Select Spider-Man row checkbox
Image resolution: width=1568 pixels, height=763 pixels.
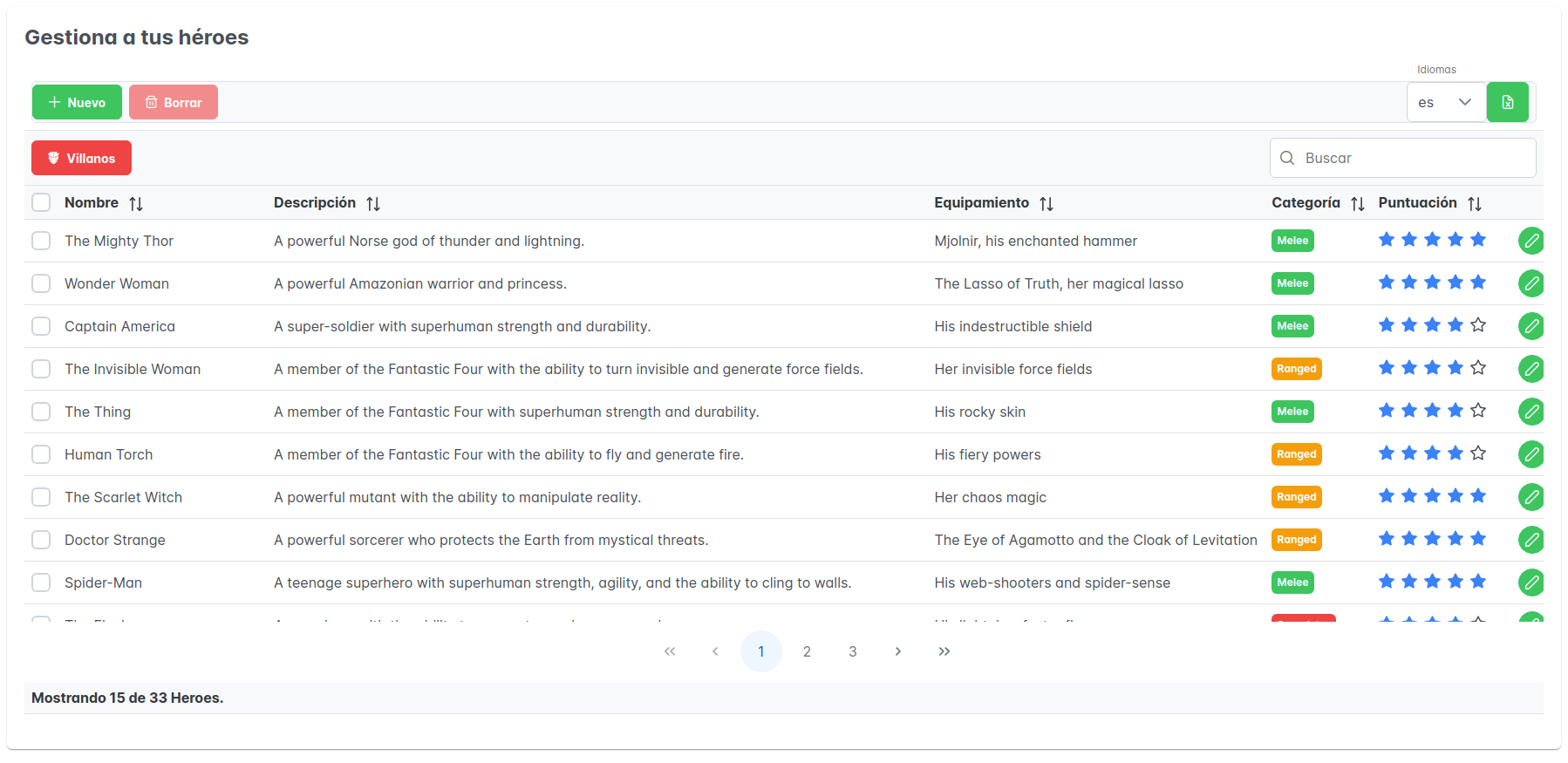pos(41,582)
